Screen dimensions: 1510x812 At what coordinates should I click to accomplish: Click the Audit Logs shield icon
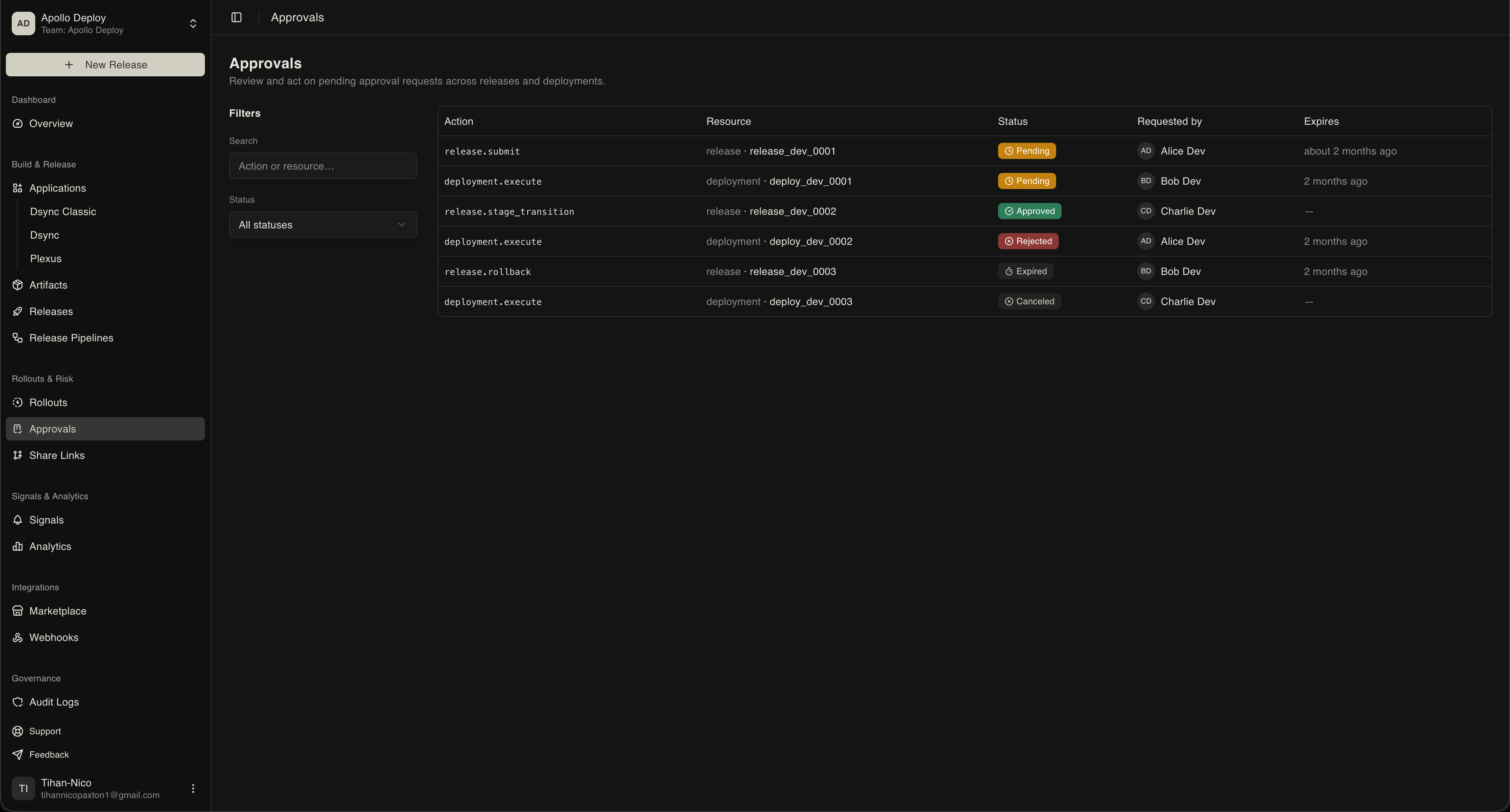(18, 702)
